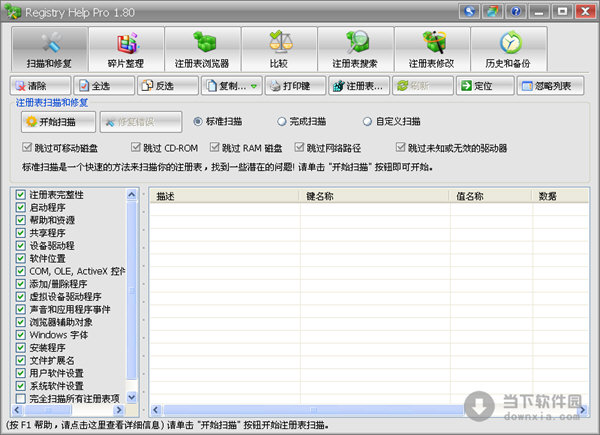
Task: Check 完全扫描所有注册表项 in the category list
Action: coord(22,398)
